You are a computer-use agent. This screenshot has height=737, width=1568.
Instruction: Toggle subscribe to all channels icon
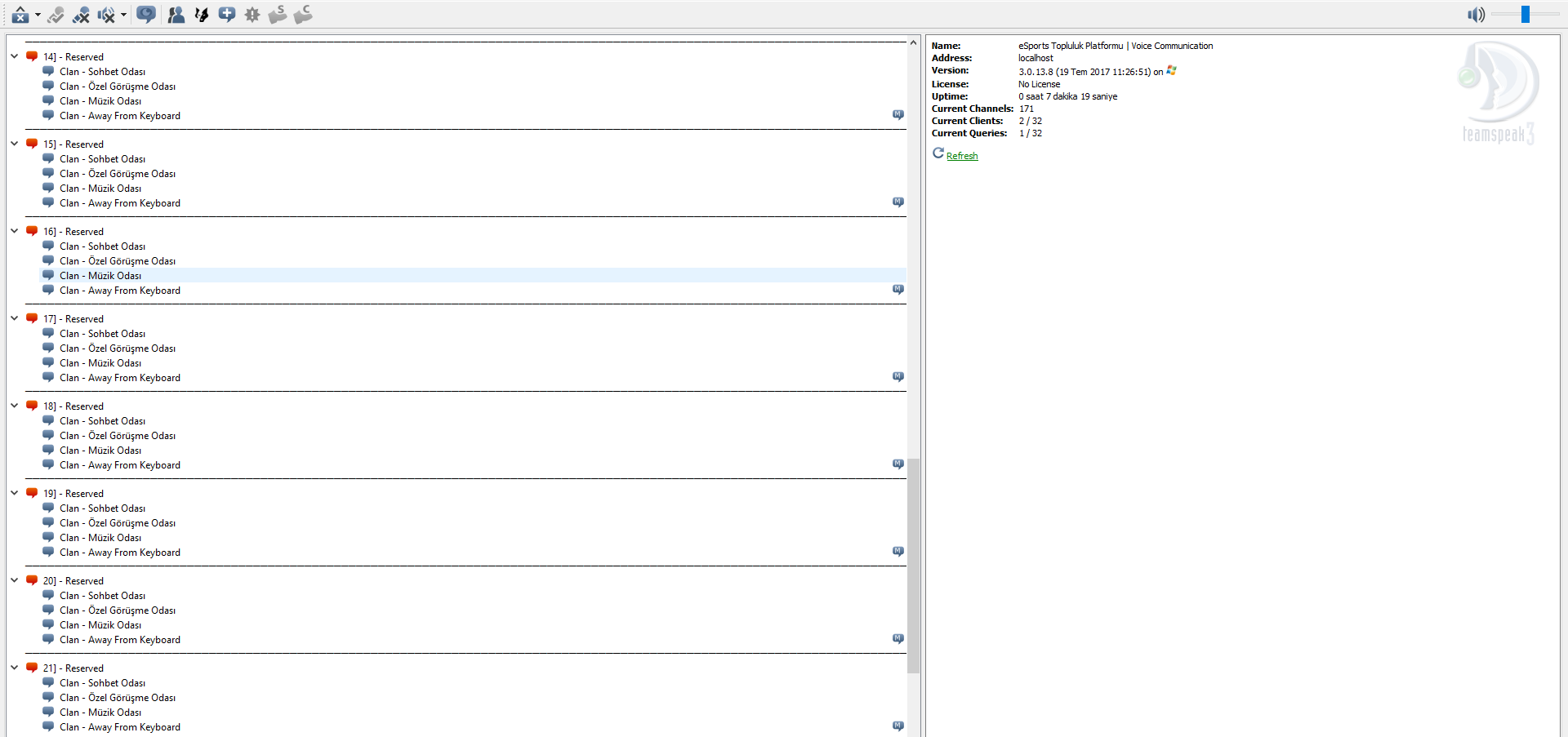click(146, 15)
